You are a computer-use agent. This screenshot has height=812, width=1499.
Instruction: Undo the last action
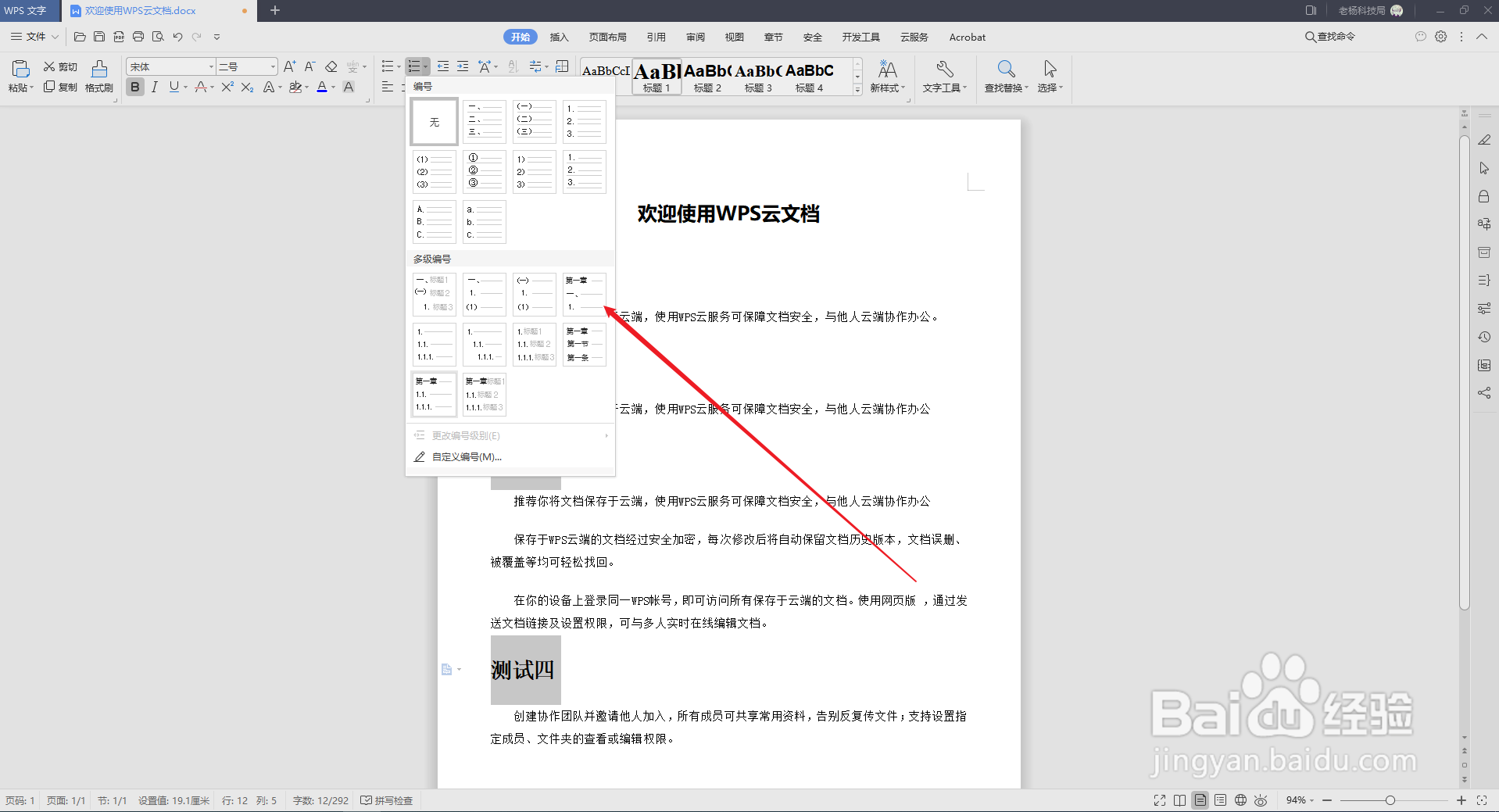pyautogui.click(x=177, y=37)
